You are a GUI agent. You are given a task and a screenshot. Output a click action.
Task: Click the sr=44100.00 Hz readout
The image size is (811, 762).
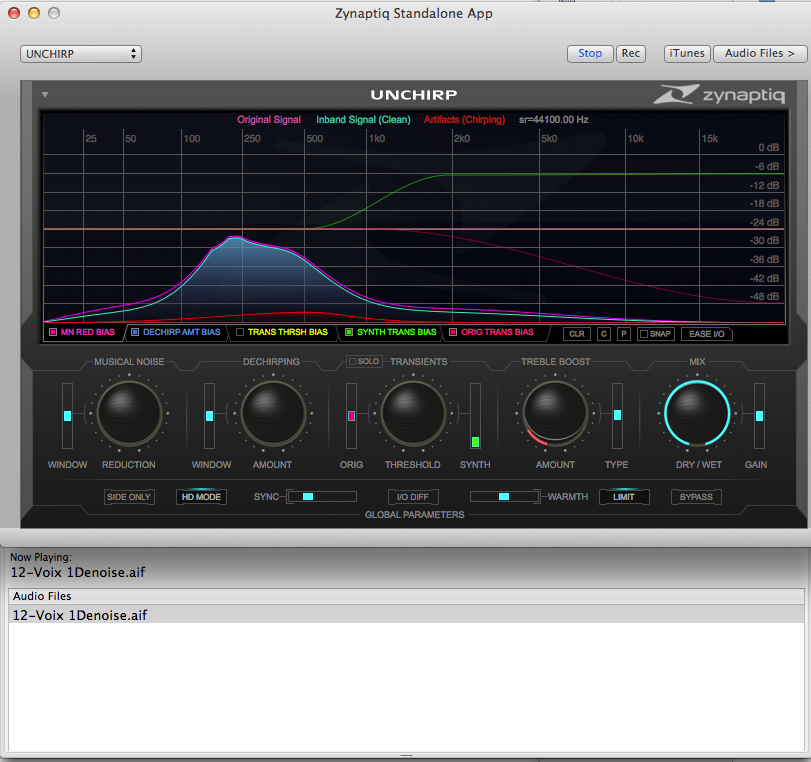pos(553,119)
